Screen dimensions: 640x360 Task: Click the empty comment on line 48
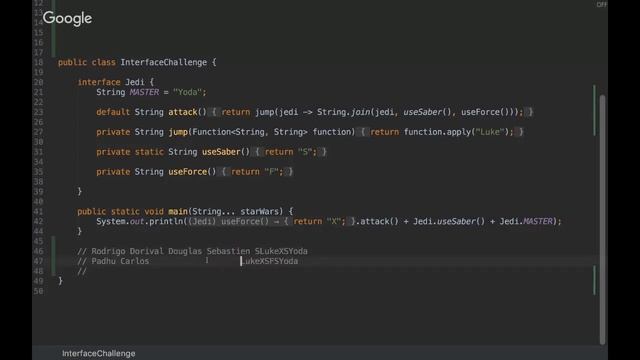click(x=82, y=271)
